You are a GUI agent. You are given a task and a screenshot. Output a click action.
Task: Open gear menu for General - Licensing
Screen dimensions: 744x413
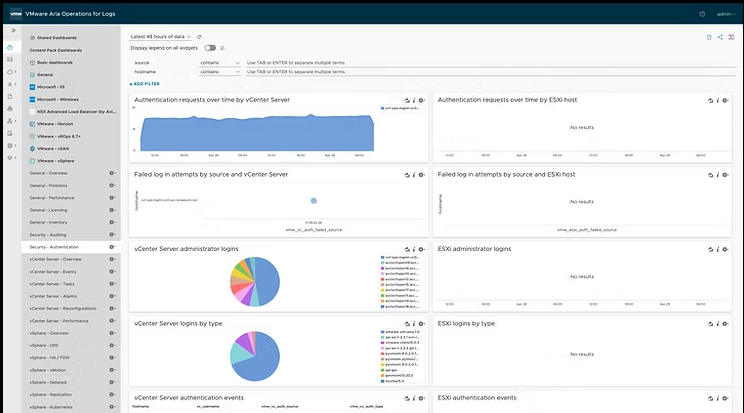112,210
